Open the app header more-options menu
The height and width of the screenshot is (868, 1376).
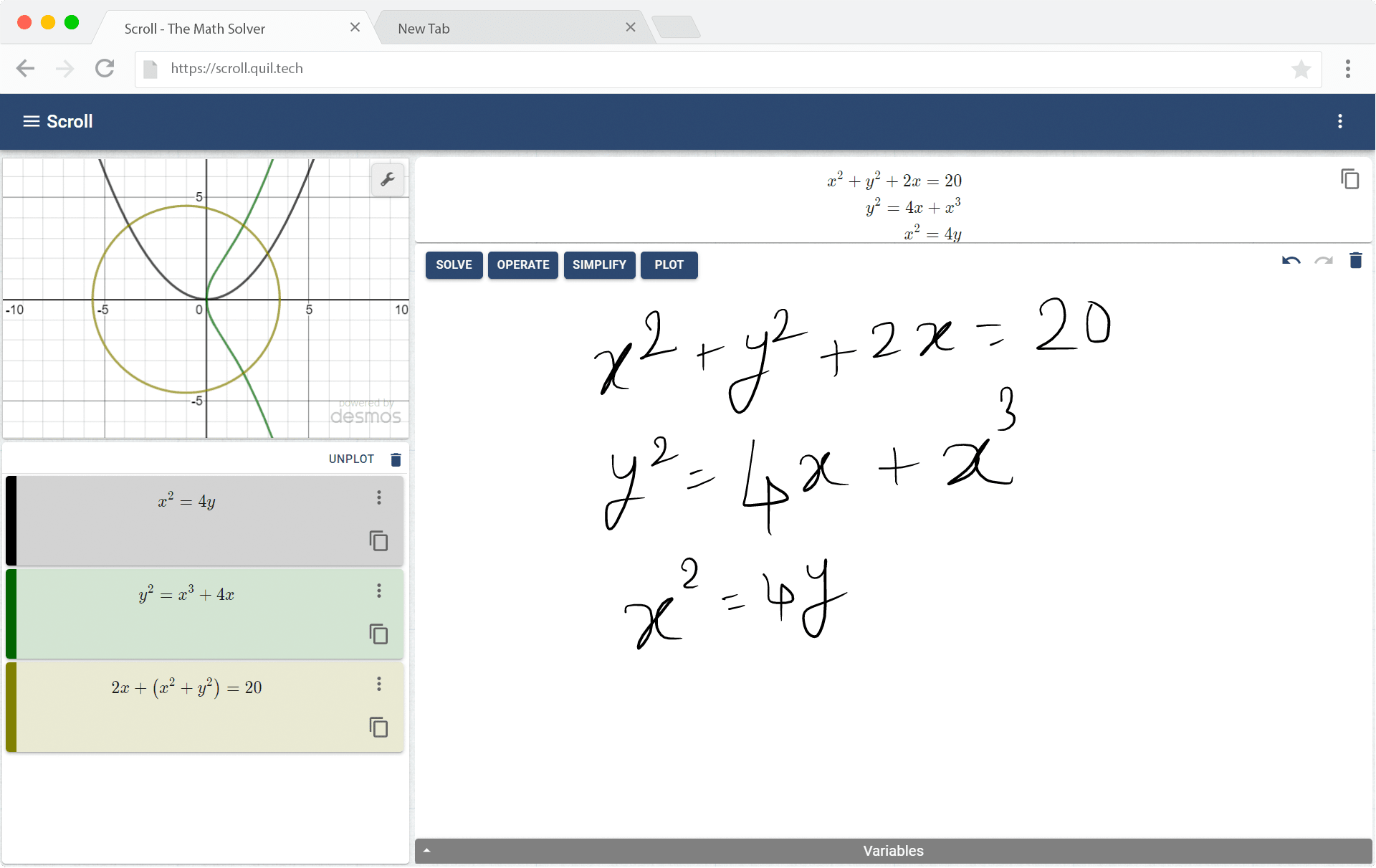click(x=1339, y=121)
